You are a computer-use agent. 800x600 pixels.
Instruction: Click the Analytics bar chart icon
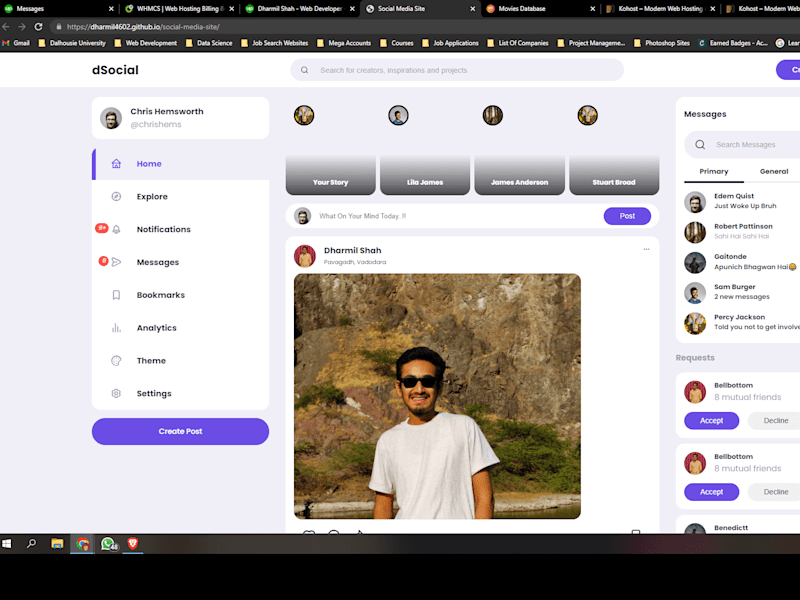[x=116, y=328]
